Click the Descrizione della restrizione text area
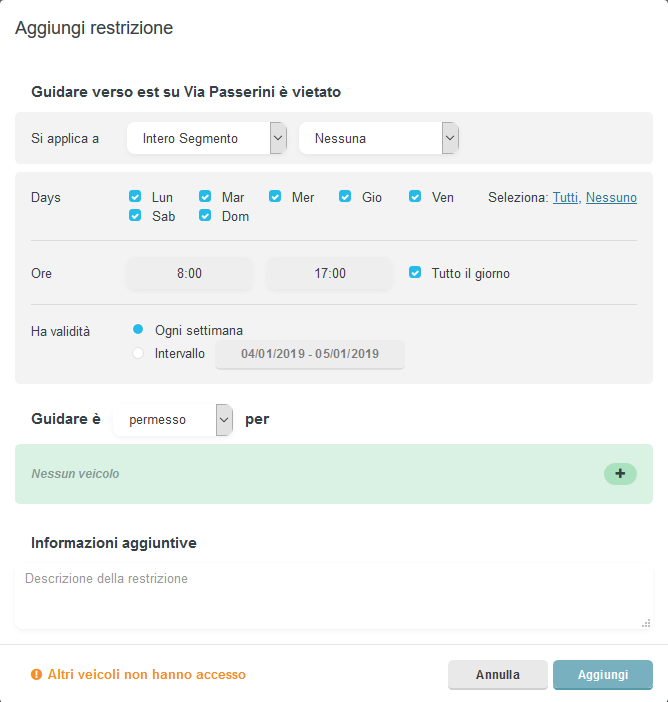Image resolution: width=668 pixels, height=702 pixels. [333, 597]
